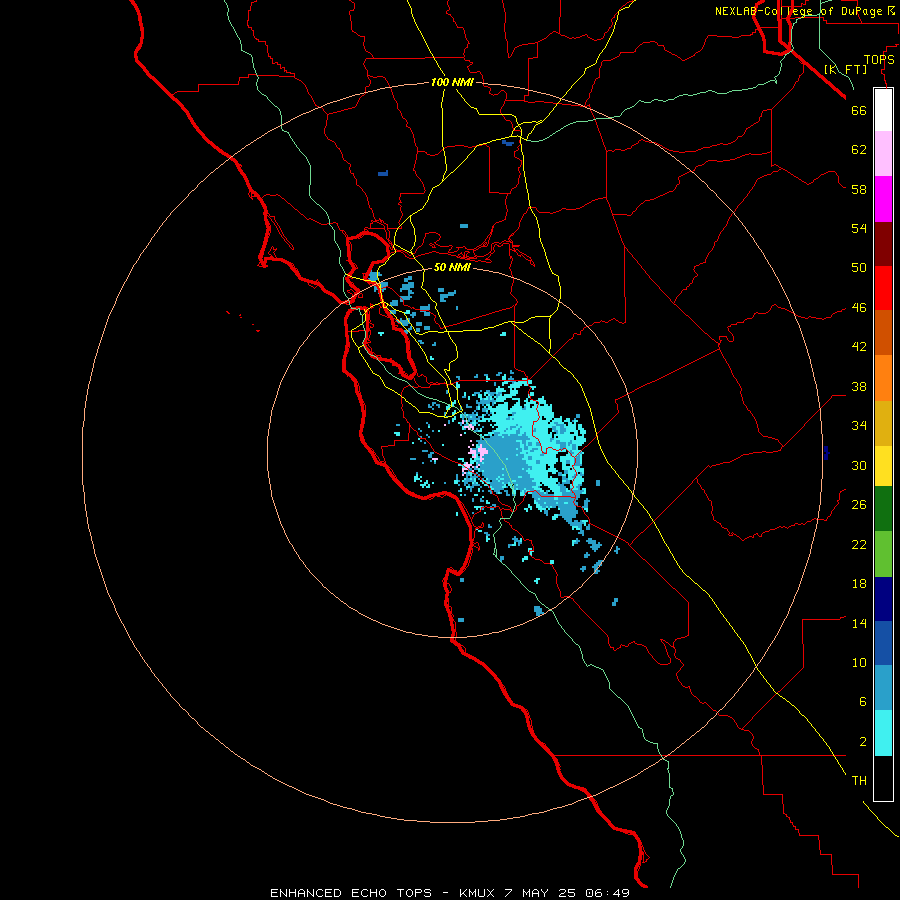The image size is (900, 900).
Task: Click the dark red swatch between 50 and 54
Action: coord(883,243)
